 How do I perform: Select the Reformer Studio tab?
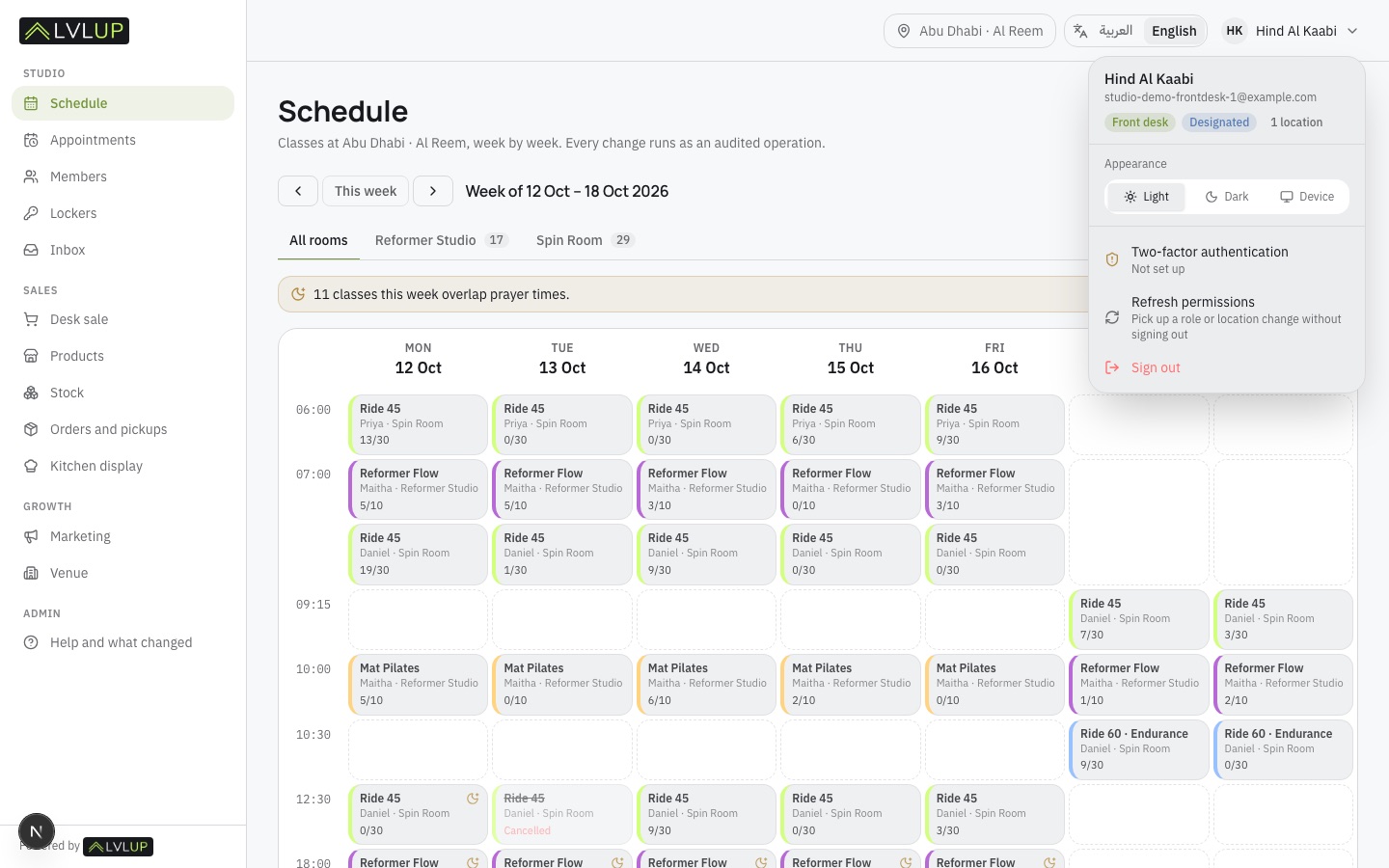pos(441,240)
